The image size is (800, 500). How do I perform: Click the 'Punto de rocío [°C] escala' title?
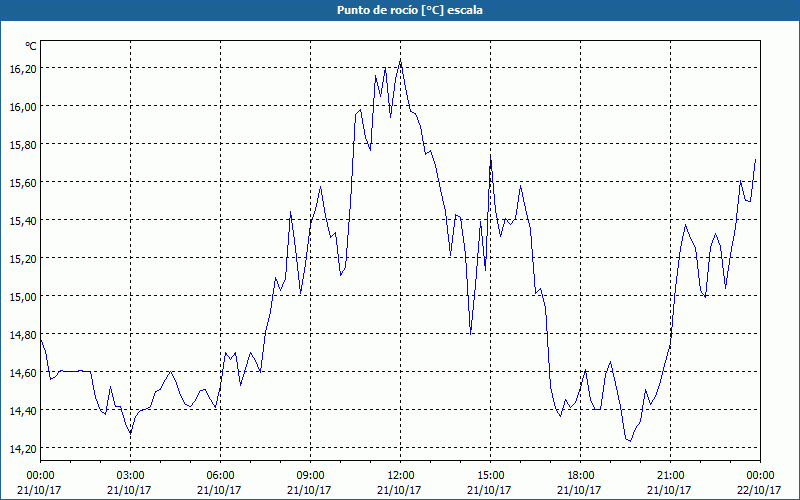[410, 10]
